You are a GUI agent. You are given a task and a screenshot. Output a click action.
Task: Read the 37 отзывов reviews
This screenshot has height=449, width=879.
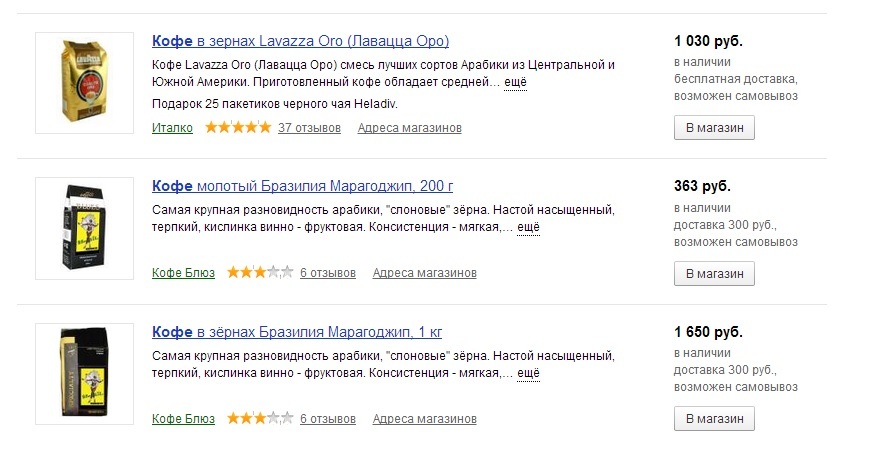point(309,128)
